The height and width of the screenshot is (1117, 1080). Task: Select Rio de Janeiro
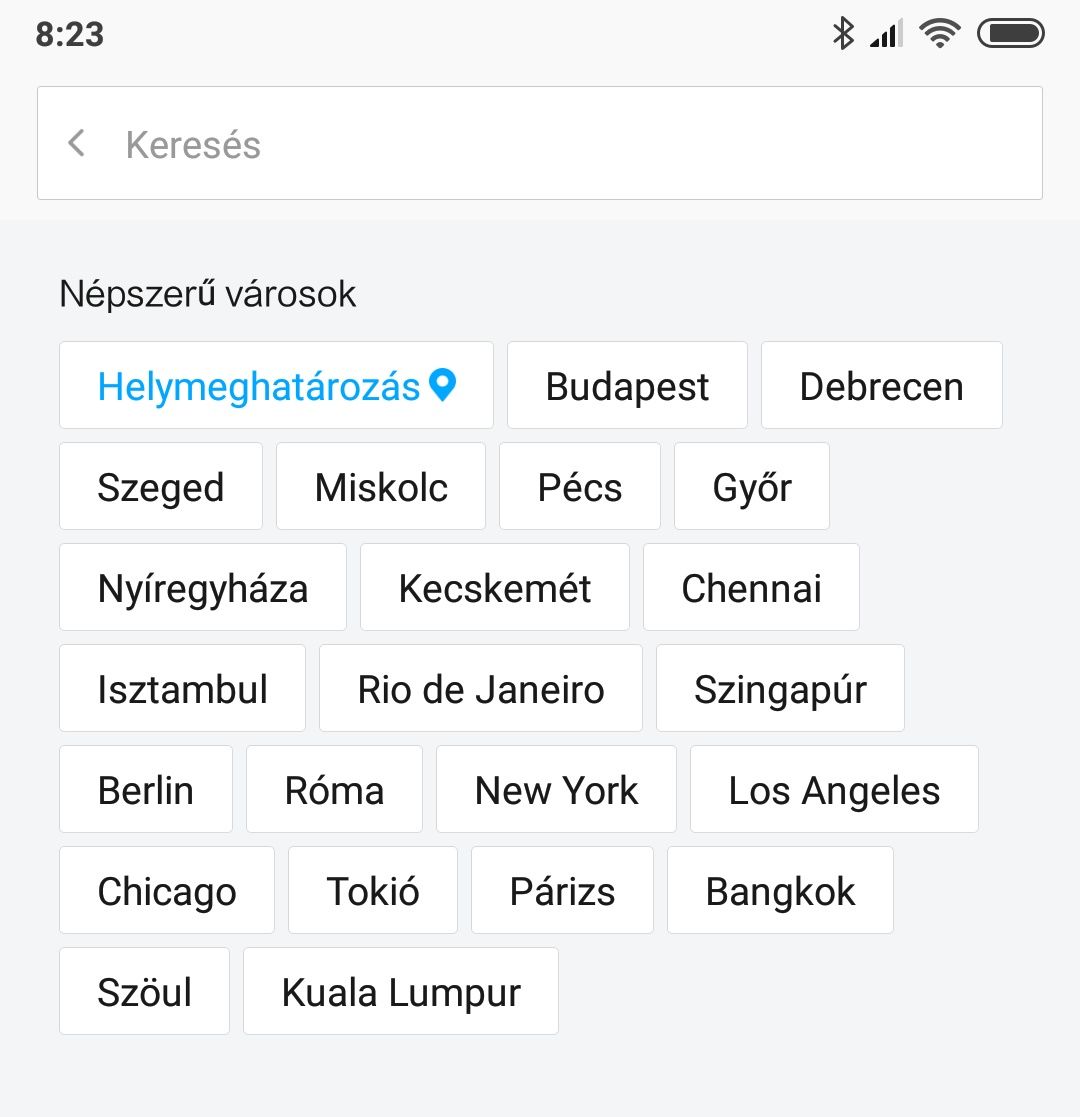(x=481, y=689)
